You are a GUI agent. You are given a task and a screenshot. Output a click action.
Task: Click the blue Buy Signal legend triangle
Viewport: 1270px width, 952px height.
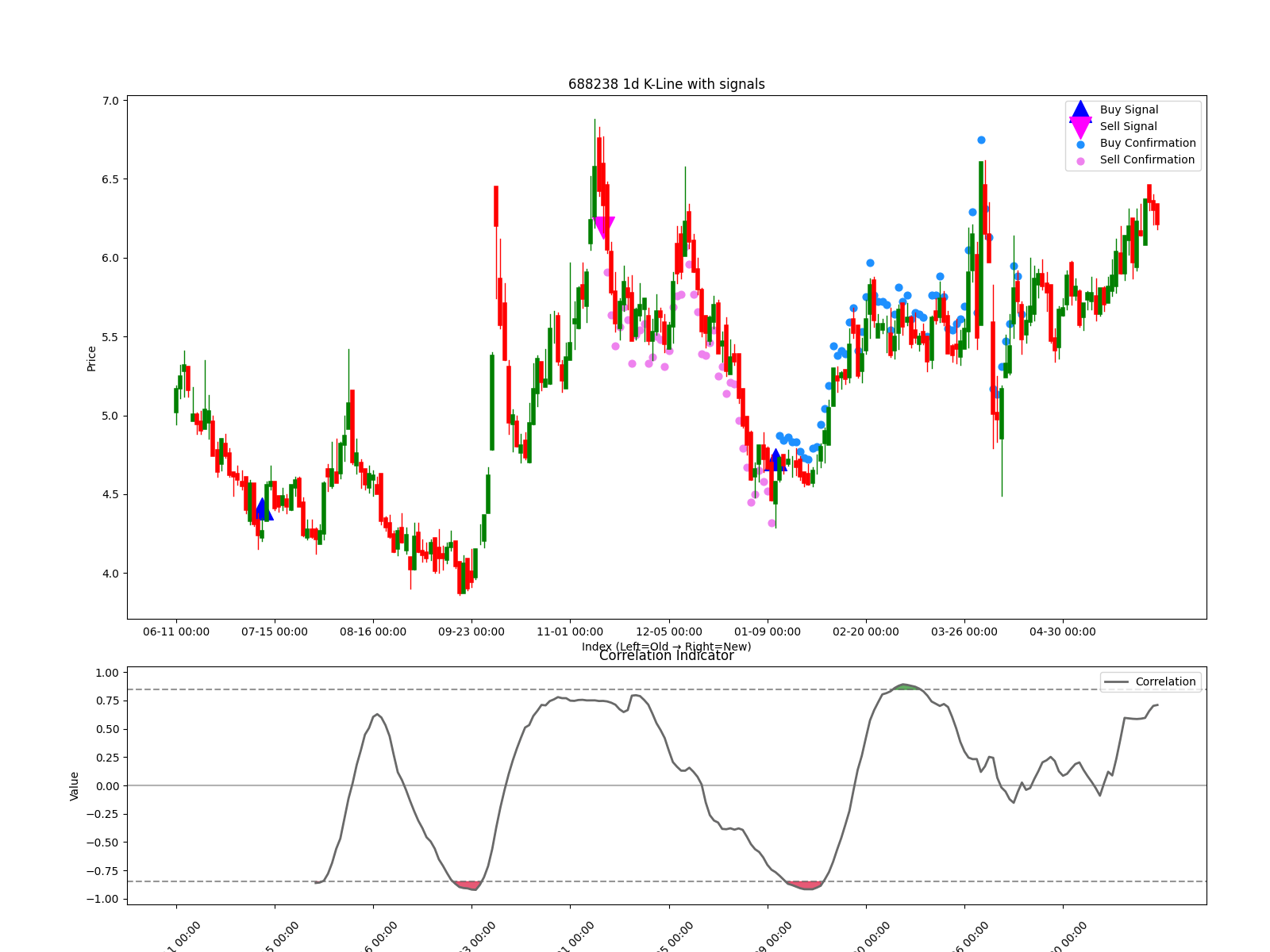tap(1080, 111)
